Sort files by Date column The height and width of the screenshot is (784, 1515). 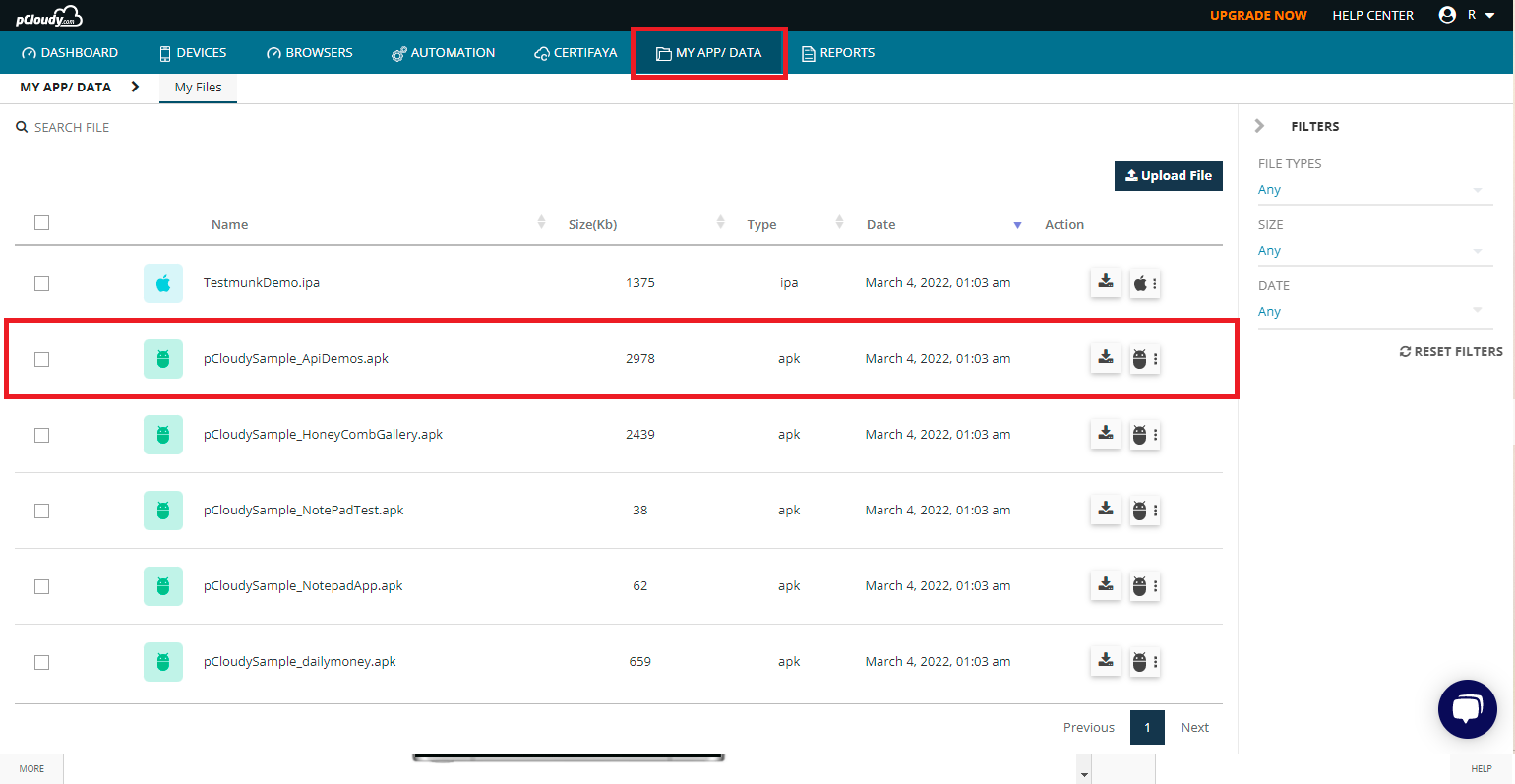[x=1017, y=225]
